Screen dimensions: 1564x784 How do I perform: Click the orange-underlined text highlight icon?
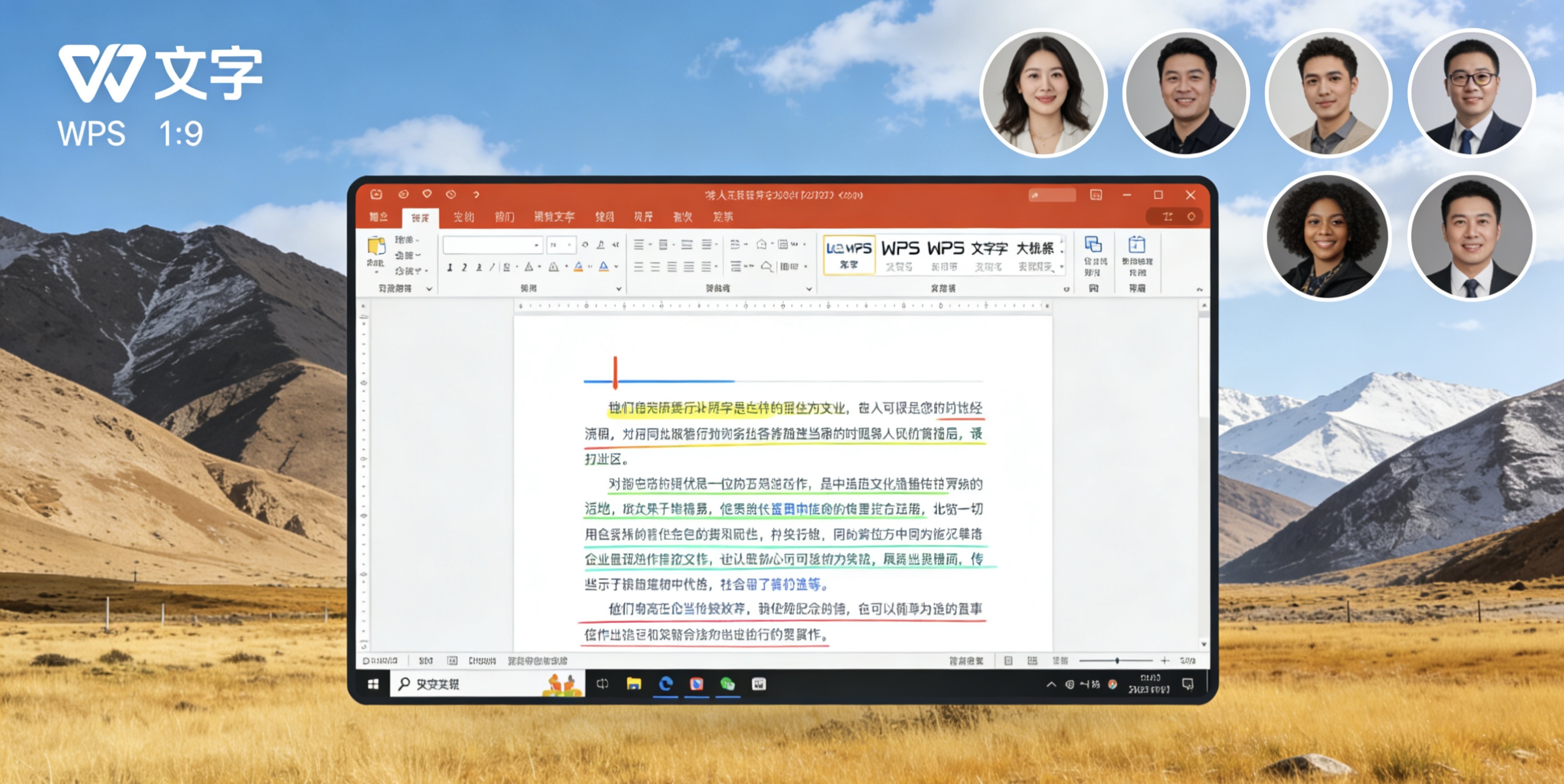pyautogui.click(x=578, y=267)
